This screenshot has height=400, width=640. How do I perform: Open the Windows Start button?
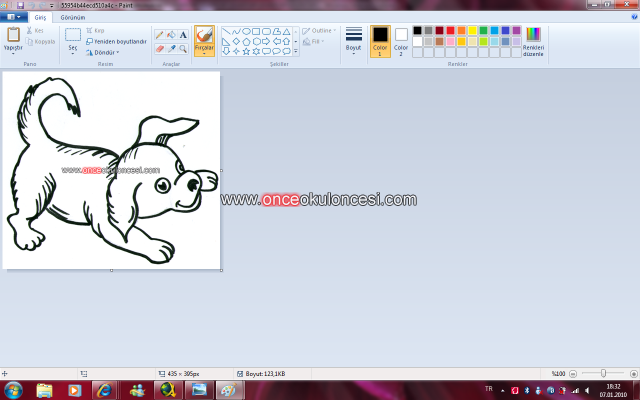click(x=13, y=390)
